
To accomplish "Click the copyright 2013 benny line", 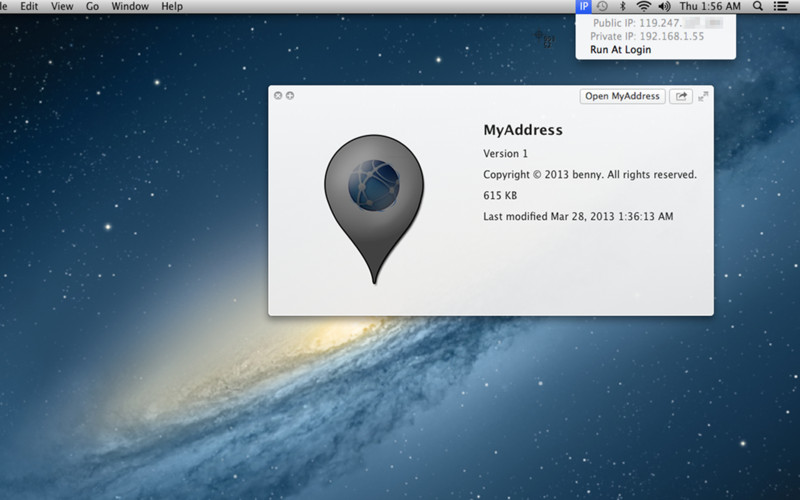I will 590,174.
